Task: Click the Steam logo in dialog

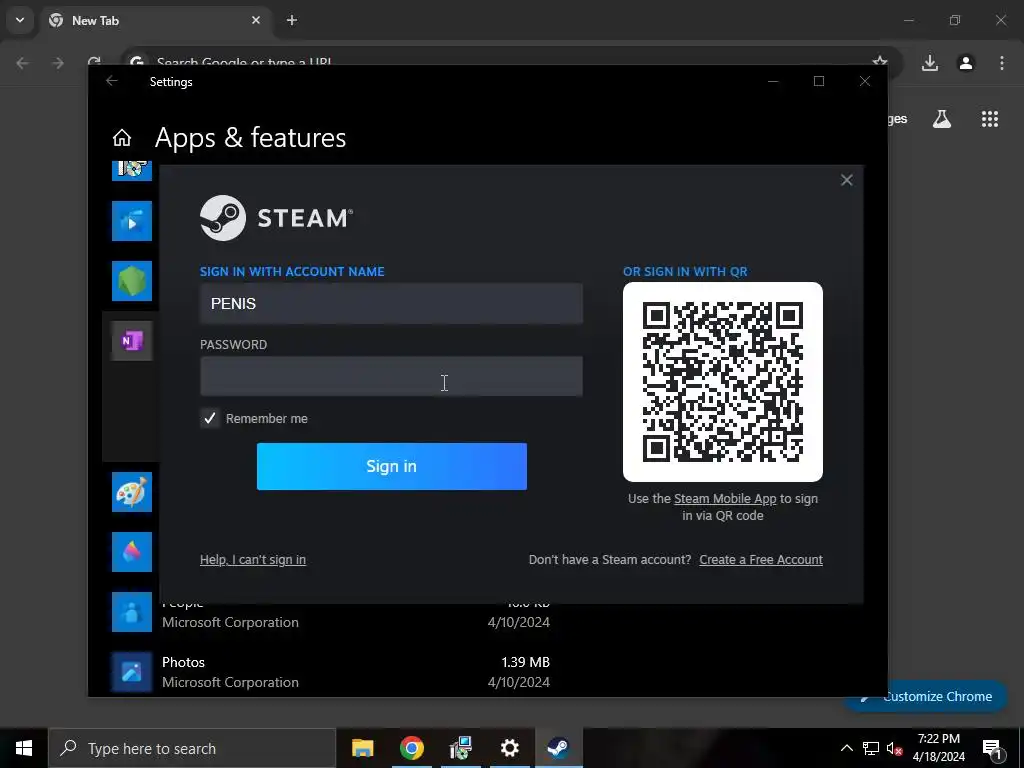Action: [276, 218]
